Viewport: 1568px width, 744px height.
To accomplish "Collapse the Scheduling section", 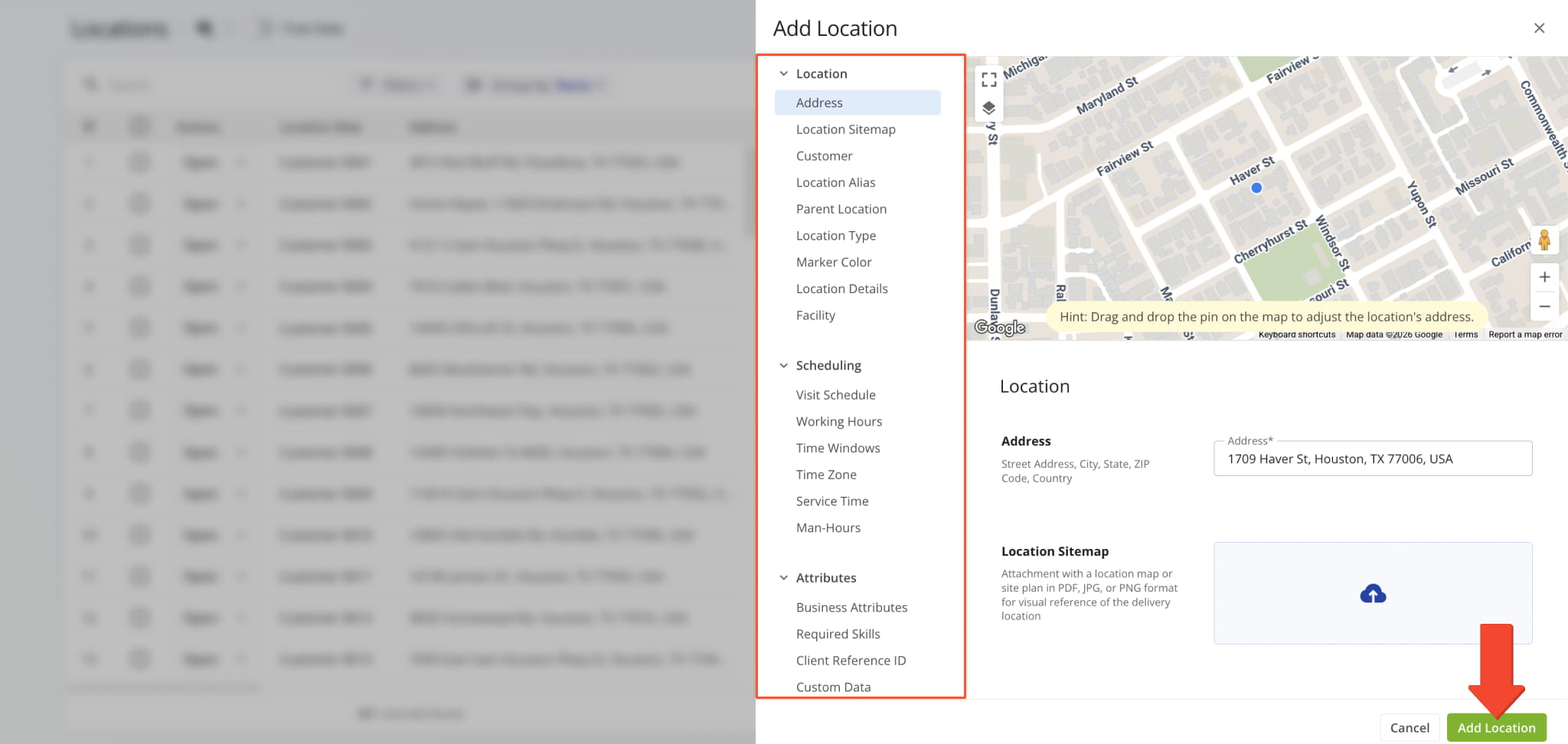I will [783, 366].
